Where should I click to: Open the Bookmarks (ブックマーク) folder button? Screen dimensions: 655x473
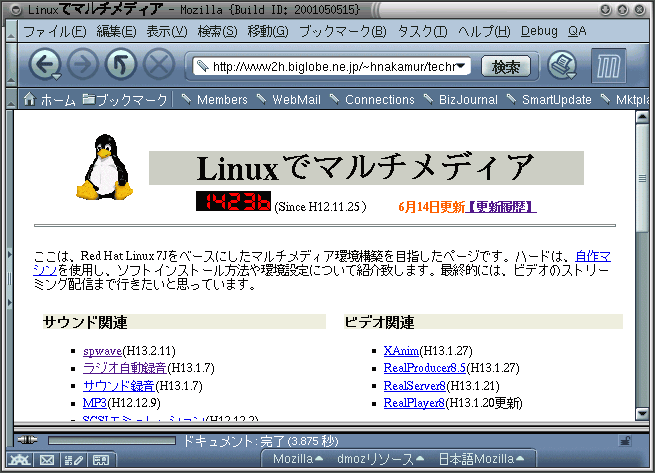coord(124,100)
